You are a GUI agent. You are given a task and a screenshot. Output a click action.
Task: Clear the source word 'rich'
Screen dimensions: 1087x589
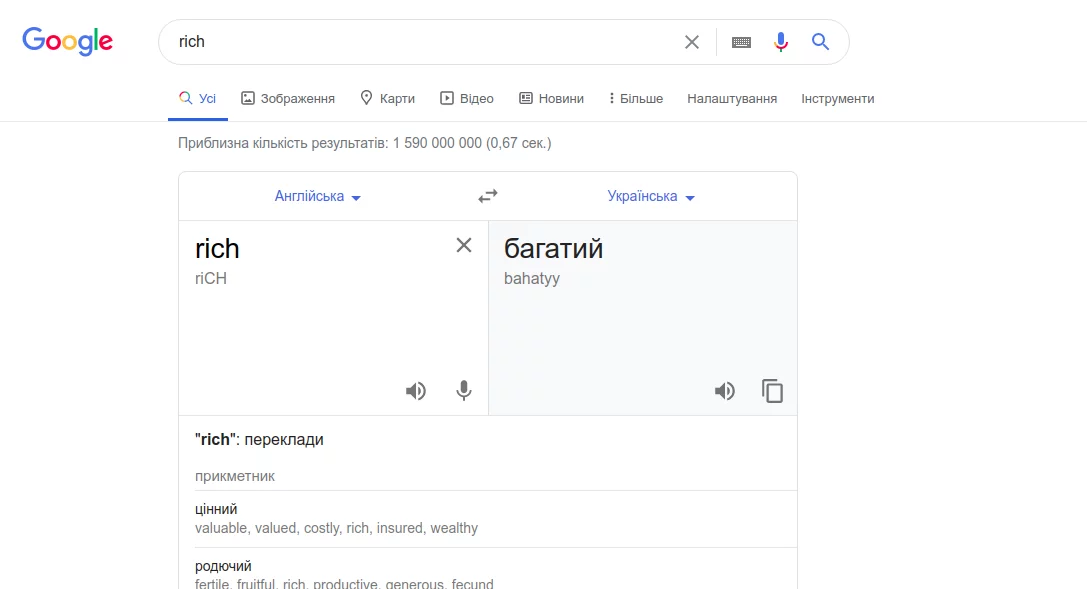[x=464, y=245]
